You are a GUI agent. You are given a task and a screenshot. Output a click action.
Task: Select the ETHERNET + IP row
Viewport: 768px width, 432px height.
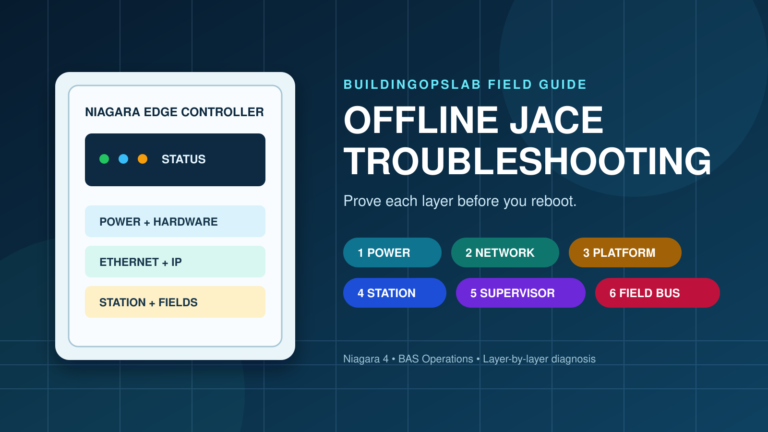(175, 262)
